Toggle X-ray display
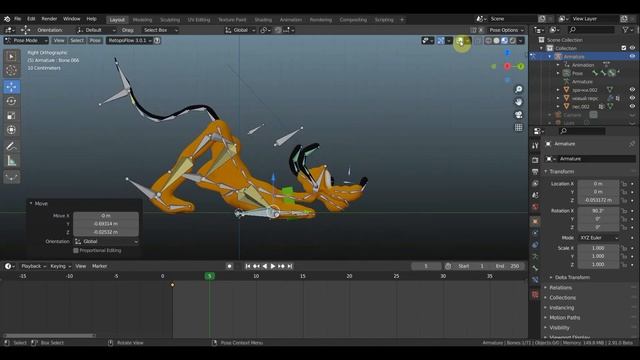Viewport: 640px width, 360px height. click(478, 40)
